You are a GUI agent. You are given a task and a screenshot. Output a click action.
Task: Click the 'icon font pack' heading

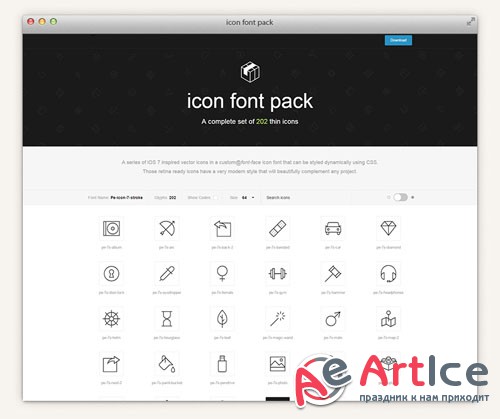click(x=250, y=101)
